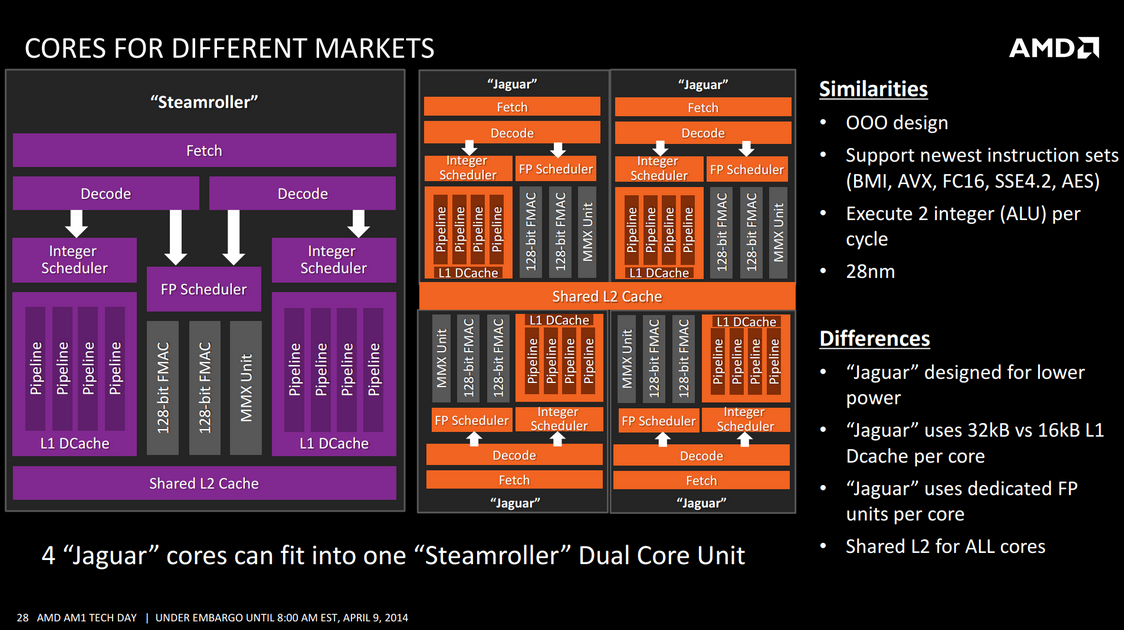Click "Support newest instruction sets" bullet text
1124x630 pixels.
tap(981, 155)
